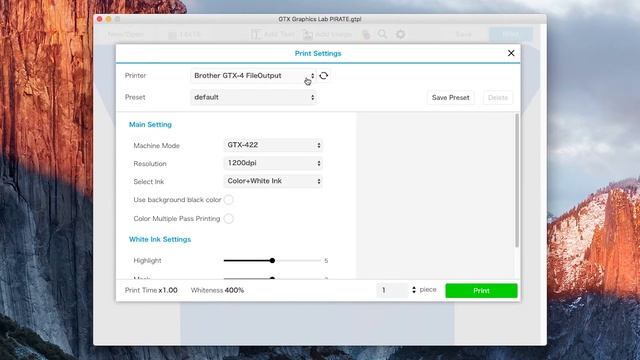Screen dimensions: 640x360
Task: Click the Main Setting heading
Action: tap(150, 124)
